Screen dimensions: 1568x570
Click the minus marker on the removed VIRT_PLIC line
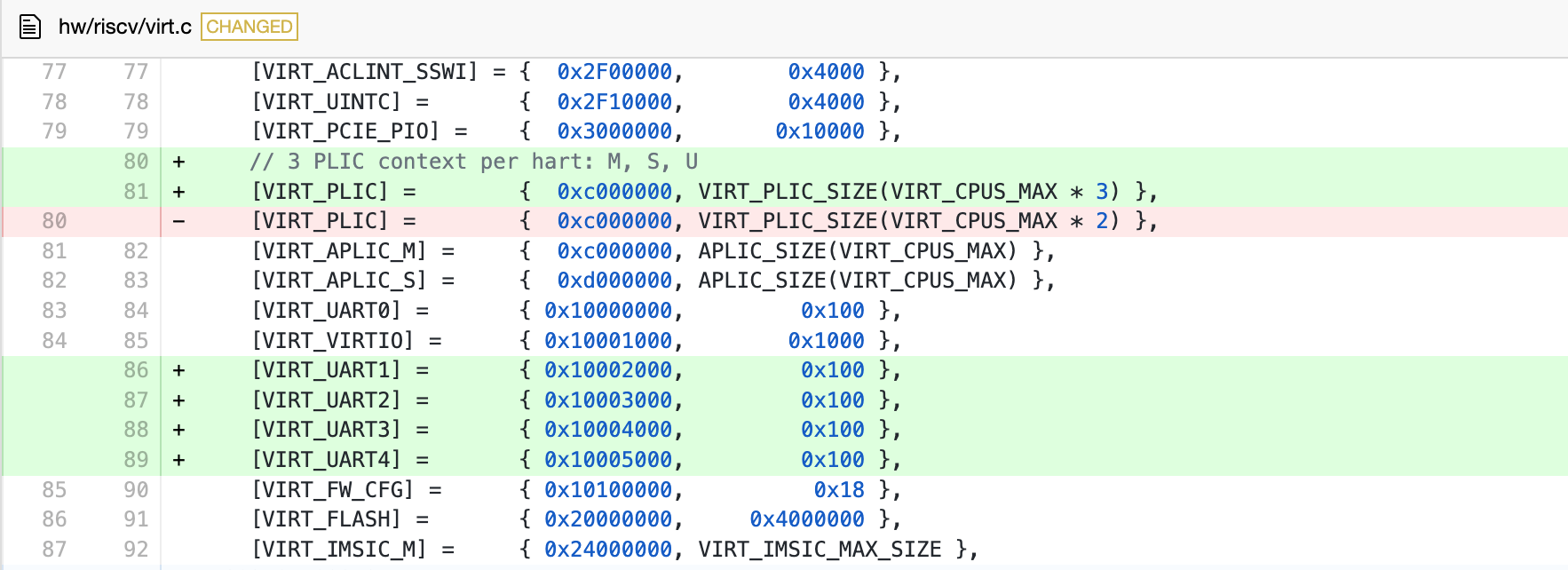pos(178,221)
